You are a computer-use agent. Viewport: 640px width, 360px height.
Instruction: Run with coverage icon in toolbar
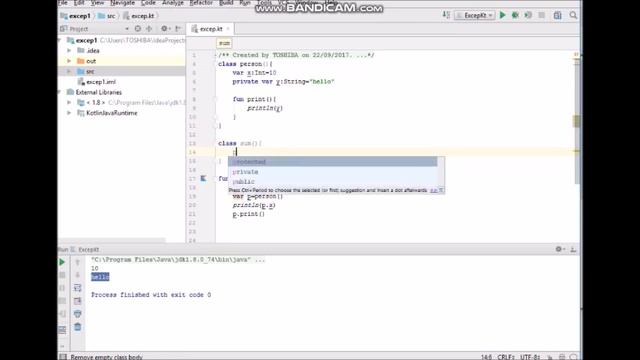click(x=528, y=15)
